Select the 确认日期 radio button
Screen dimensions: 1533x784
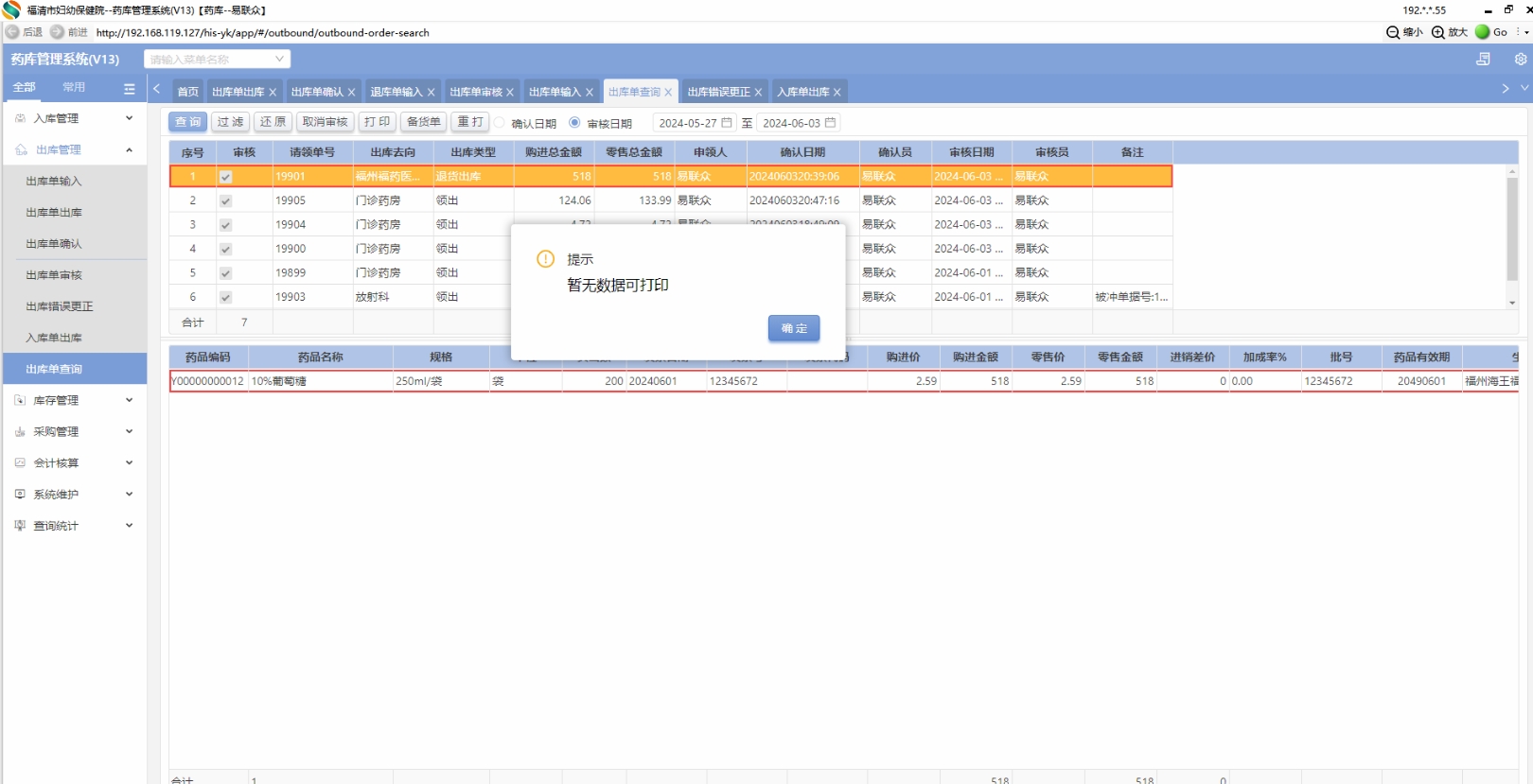[500, 123]
